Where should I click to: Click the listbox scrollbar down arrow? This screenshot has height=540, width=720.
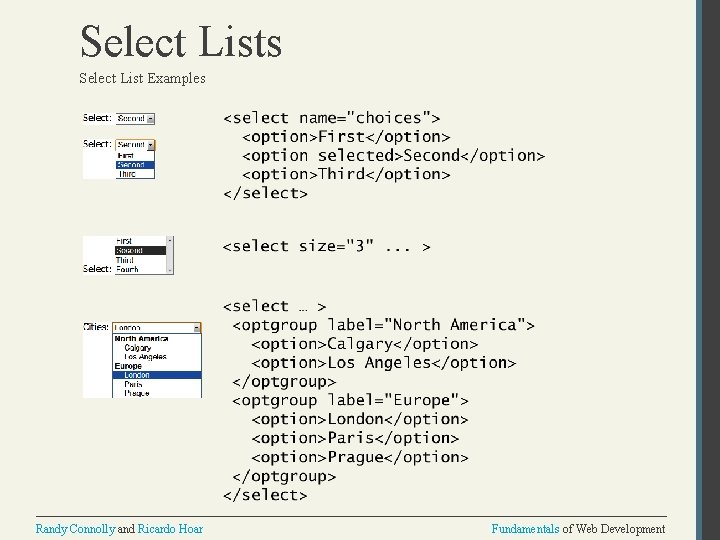click(x=170, y=270)
